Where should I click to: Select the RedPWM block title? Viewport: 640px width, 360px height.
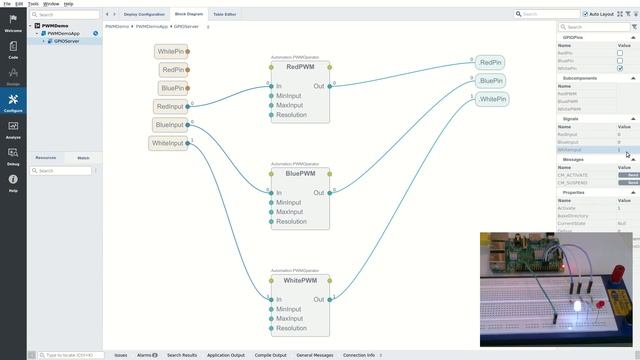(300, 67)
